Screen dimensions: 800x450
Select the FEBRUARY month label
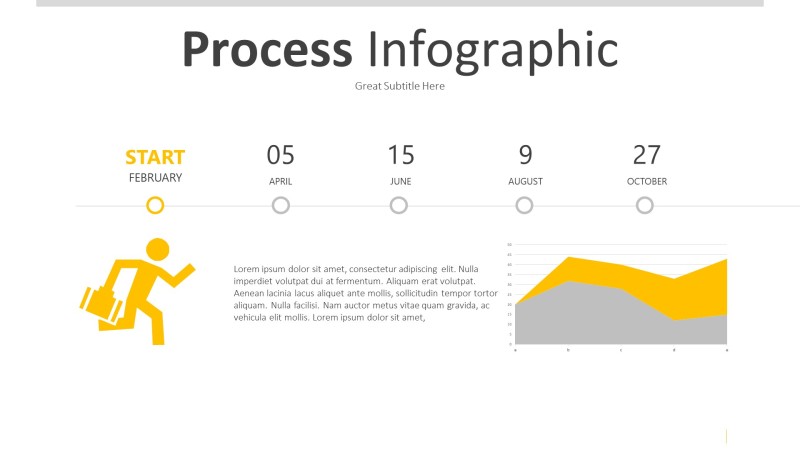tap(155, 178)
